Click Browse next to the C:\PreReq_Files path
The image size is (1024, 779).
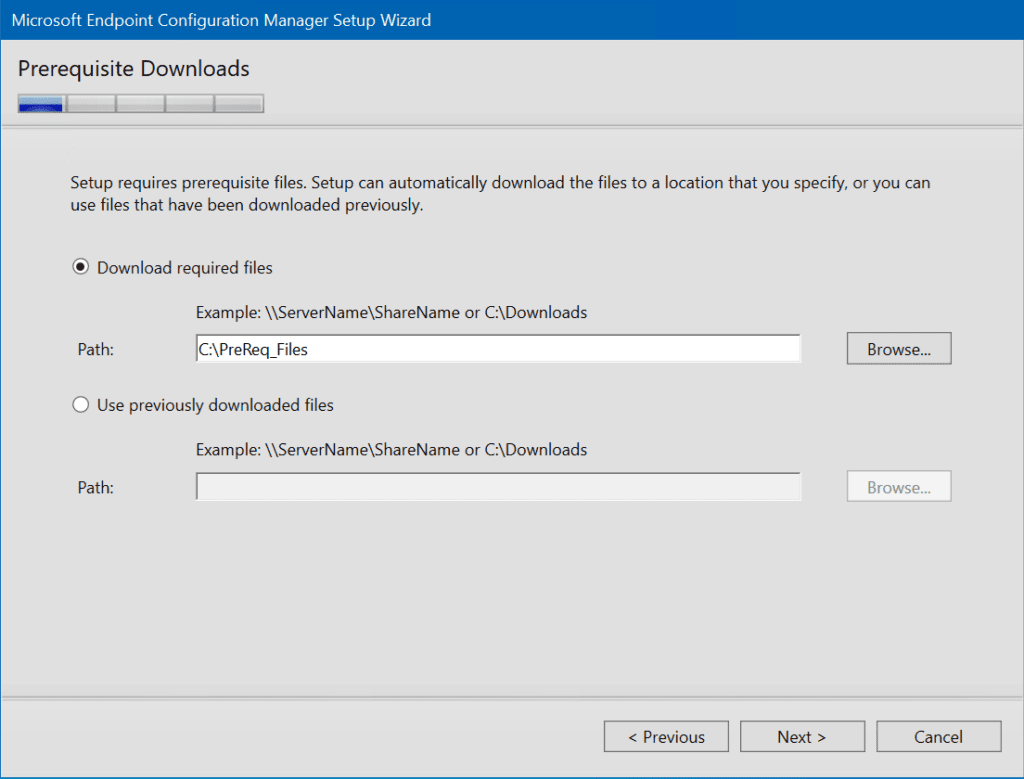[x=897, y=348]
